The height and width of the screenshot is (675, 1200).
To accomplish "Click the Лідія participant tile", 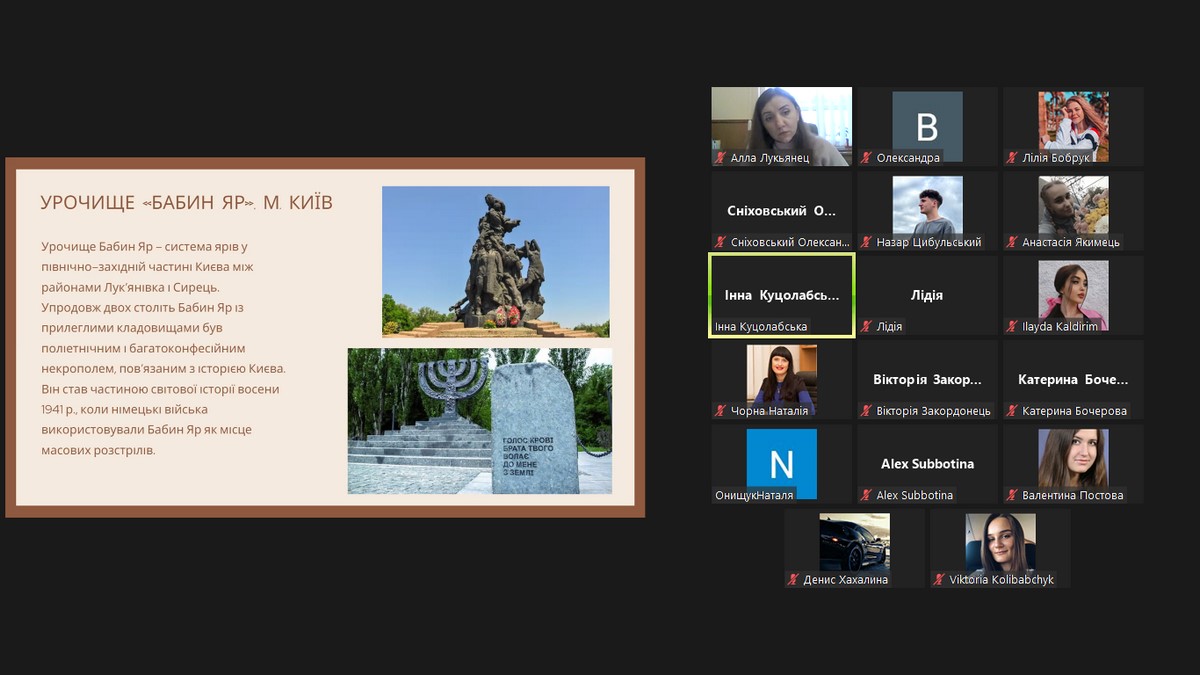I will coord(927,295).
